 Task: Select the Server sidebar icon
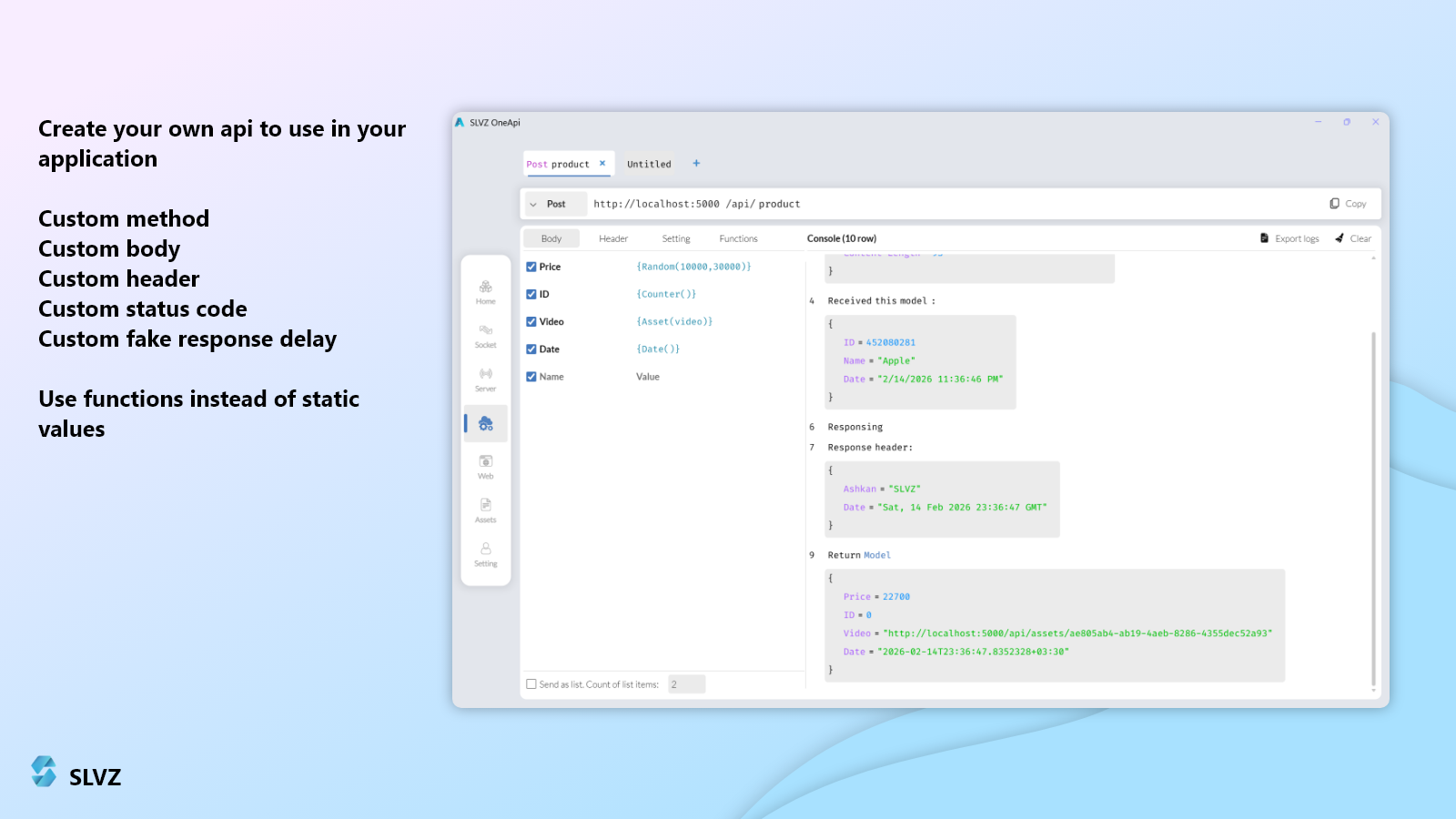[x=485, y=379]
